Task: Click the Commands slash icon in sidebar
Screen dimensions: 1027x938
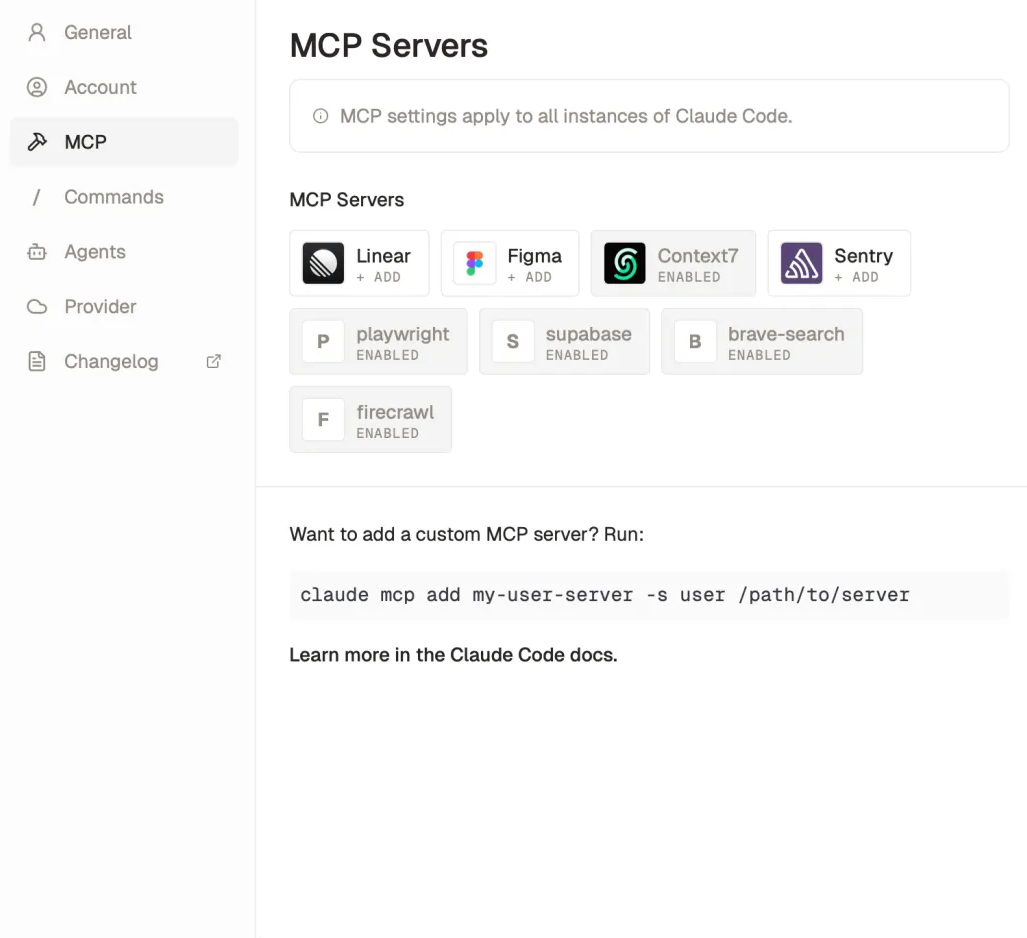Action: (x=37, y=197)
